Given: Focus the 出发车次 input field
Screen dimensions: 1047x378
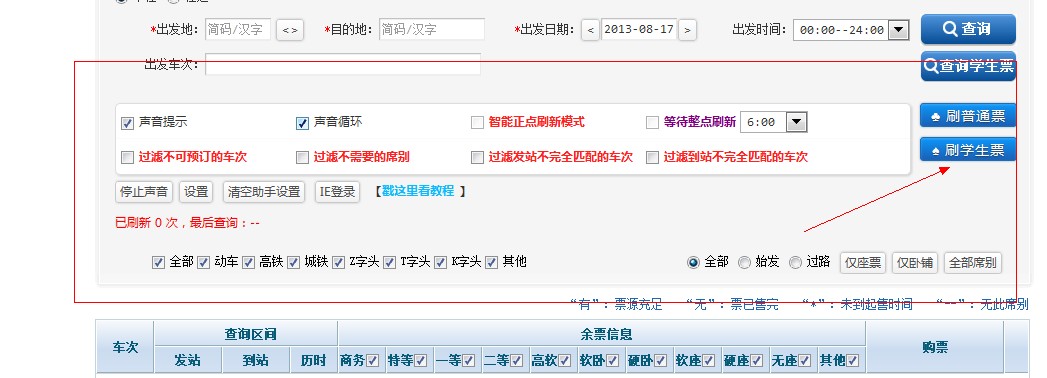Looking at the screenshot, I should (x=343, y=65).
